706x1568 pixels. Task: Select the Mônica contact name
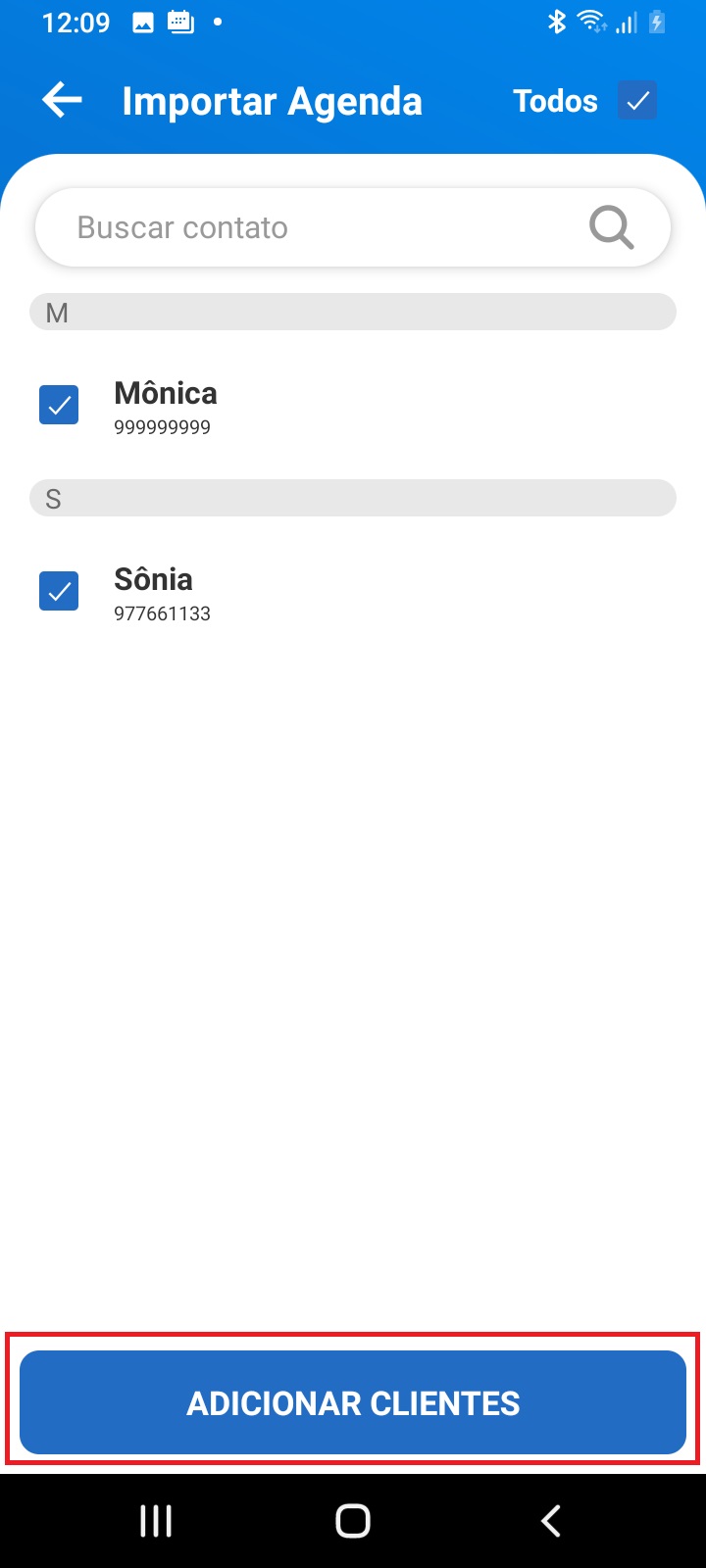tap(166, 393)
